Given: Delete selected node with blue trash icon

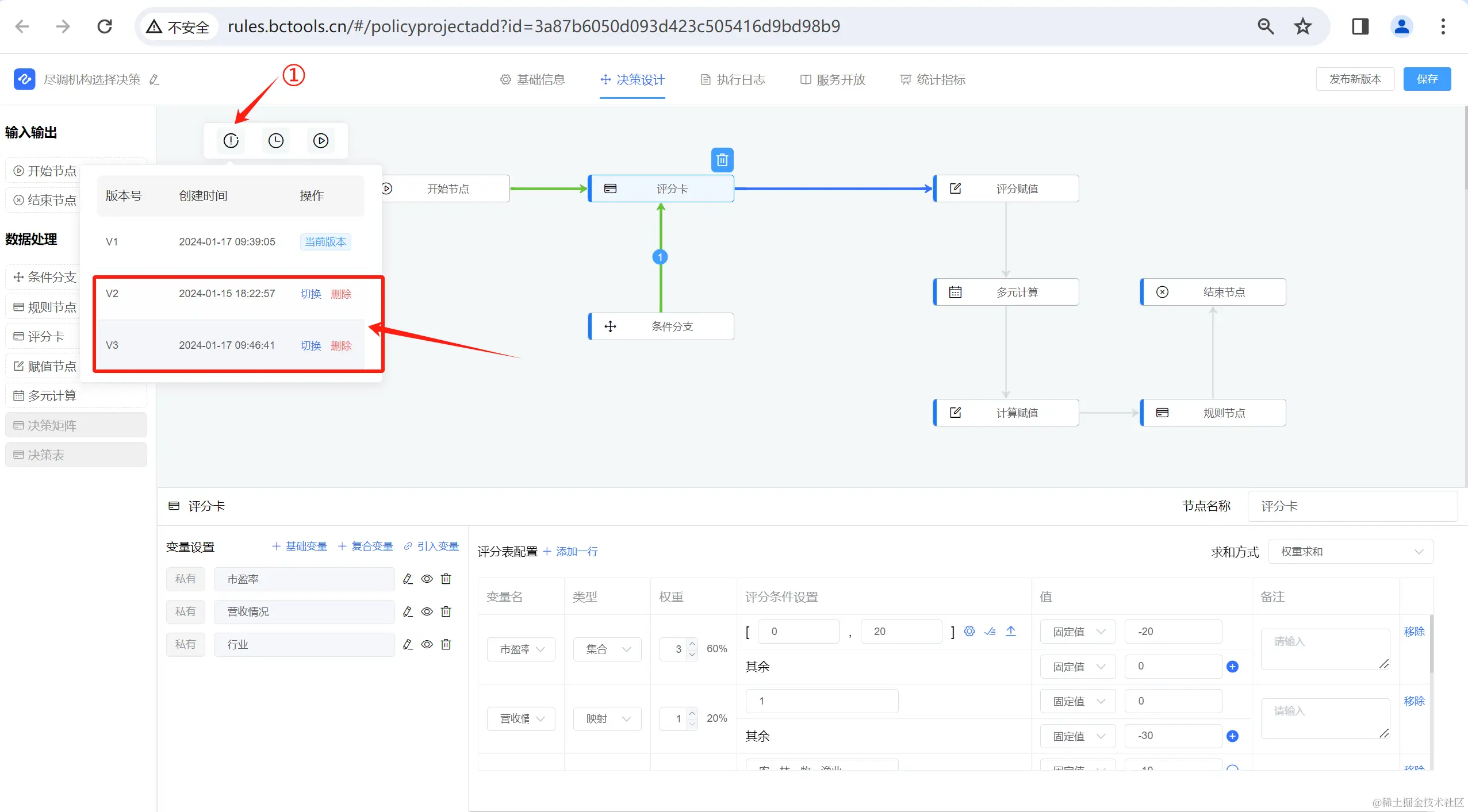Looking at the screenshot, I should [x=722, y=160].
